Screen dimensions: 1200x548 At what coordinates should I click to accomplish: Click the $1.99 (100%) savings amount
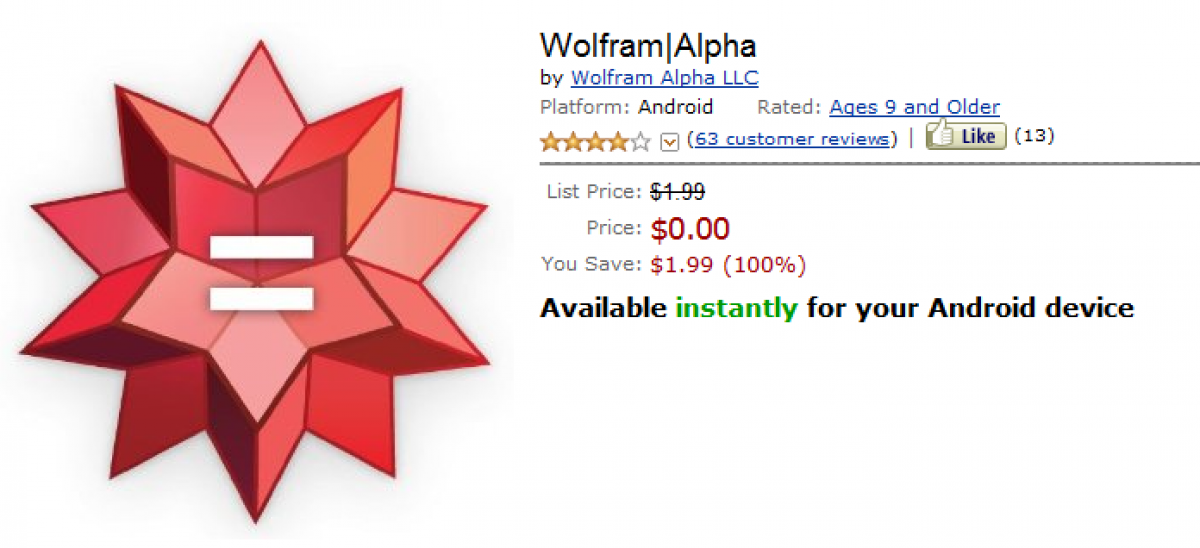pyautogui.click(x=728, y=265)
